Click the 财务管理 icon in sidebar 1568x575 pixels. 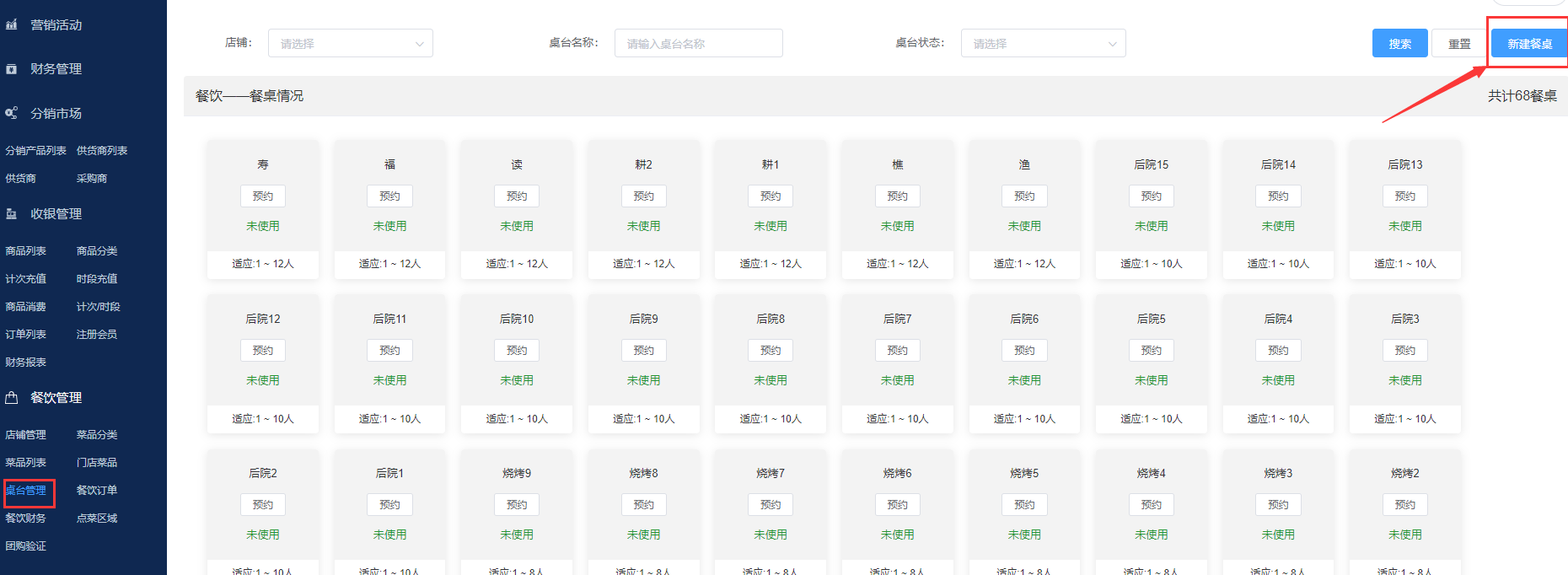click(12, 69)
